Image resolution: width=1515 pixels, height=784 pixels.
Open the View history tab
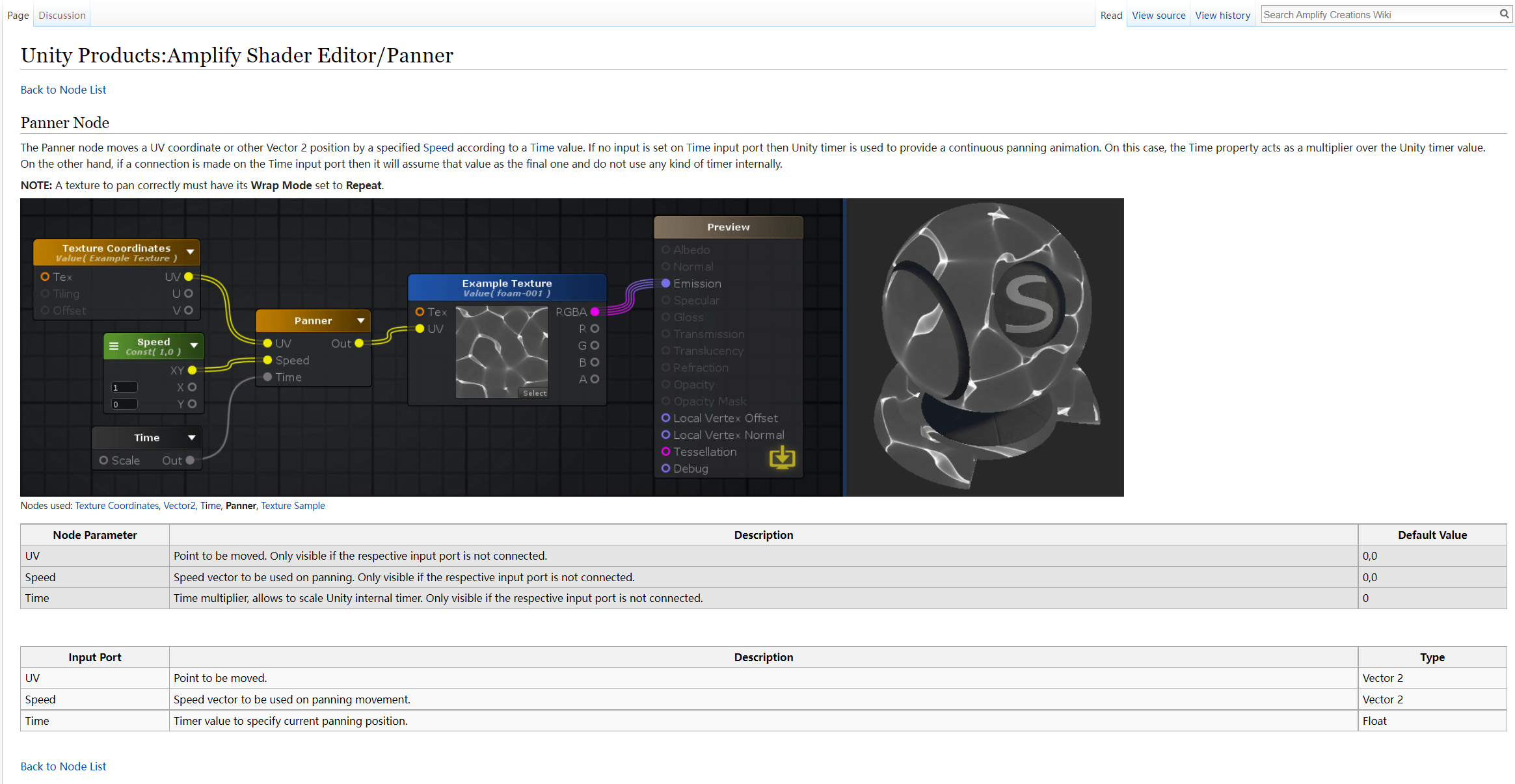pos(1222,15)
